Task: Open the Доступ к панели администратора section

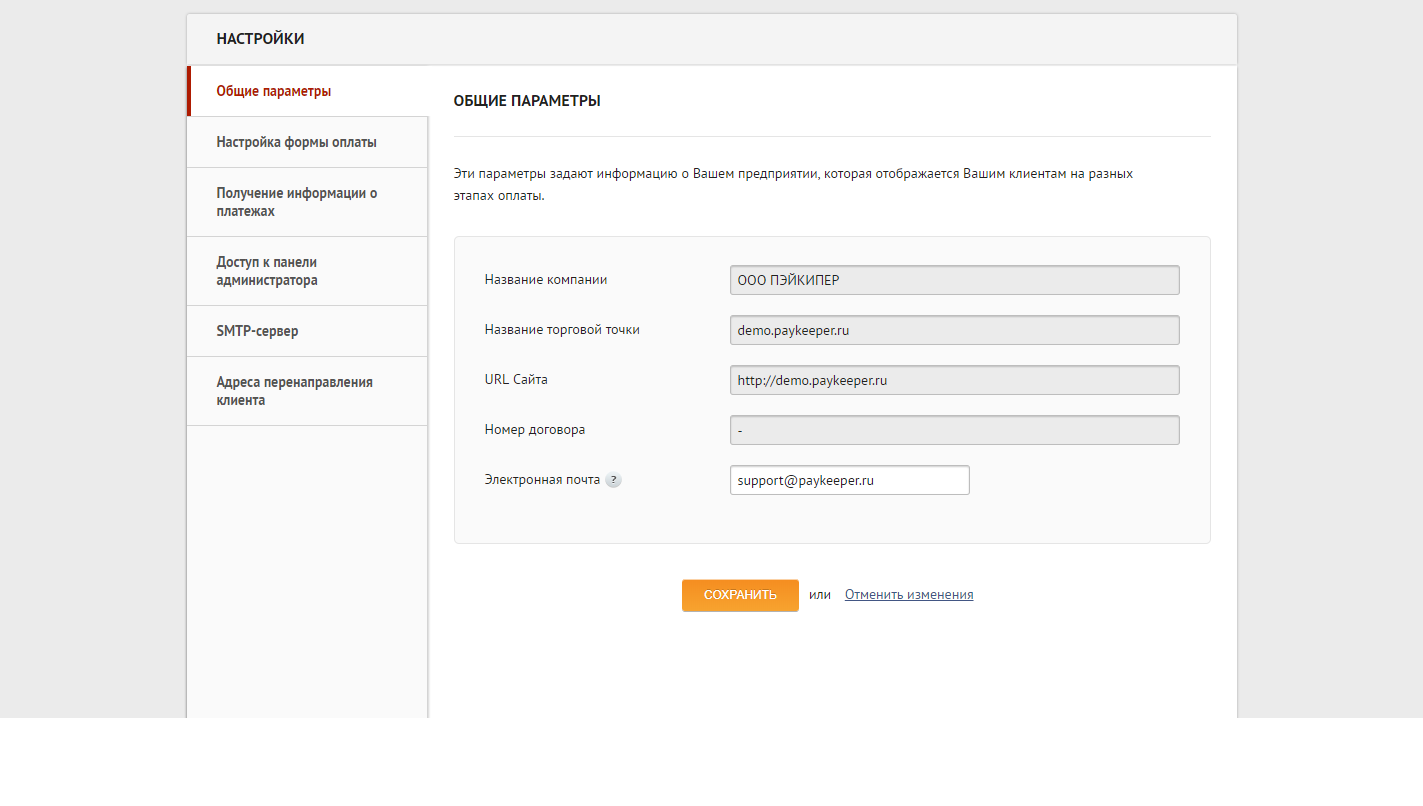Action: (x=266, y=270)
